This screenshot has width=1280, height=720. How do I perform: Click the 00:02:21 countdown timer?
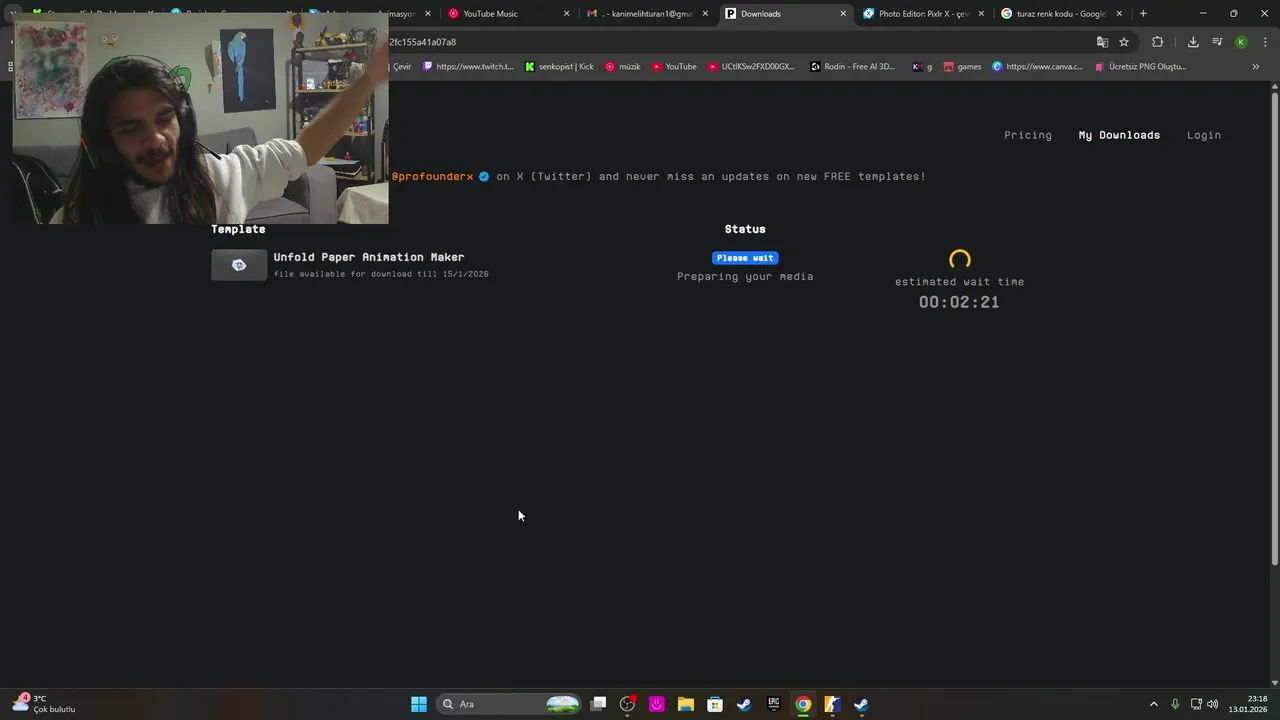click(x=959, y=302)
